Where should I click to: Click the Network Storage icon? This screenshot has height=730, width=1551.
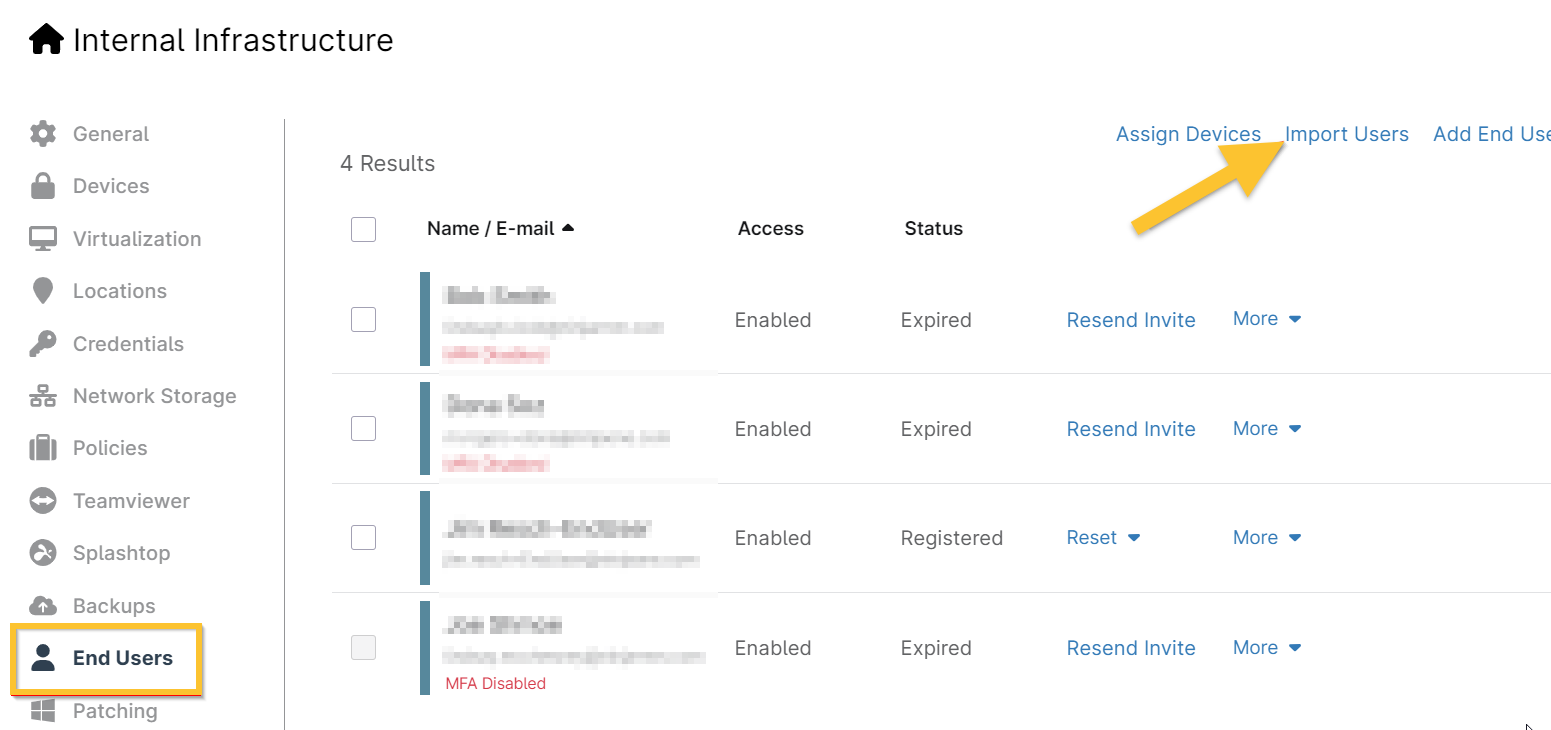tap(43, 396)
